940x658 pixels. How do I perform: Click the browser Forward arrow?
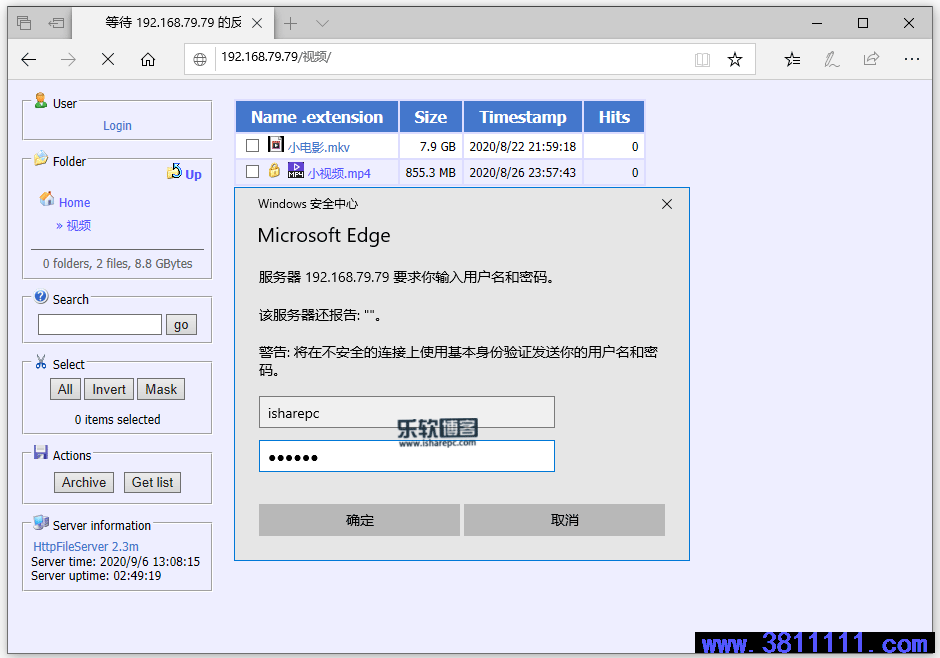pos(68,59)
